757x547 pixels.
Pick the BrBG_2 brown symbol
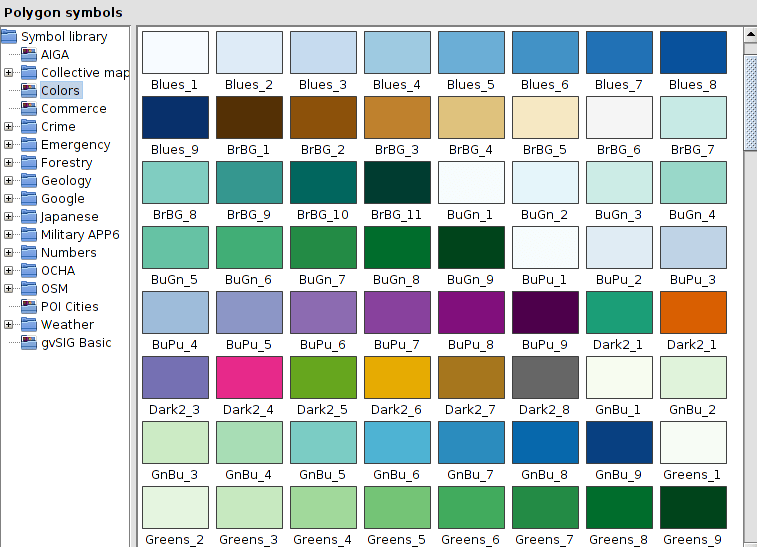323,117
